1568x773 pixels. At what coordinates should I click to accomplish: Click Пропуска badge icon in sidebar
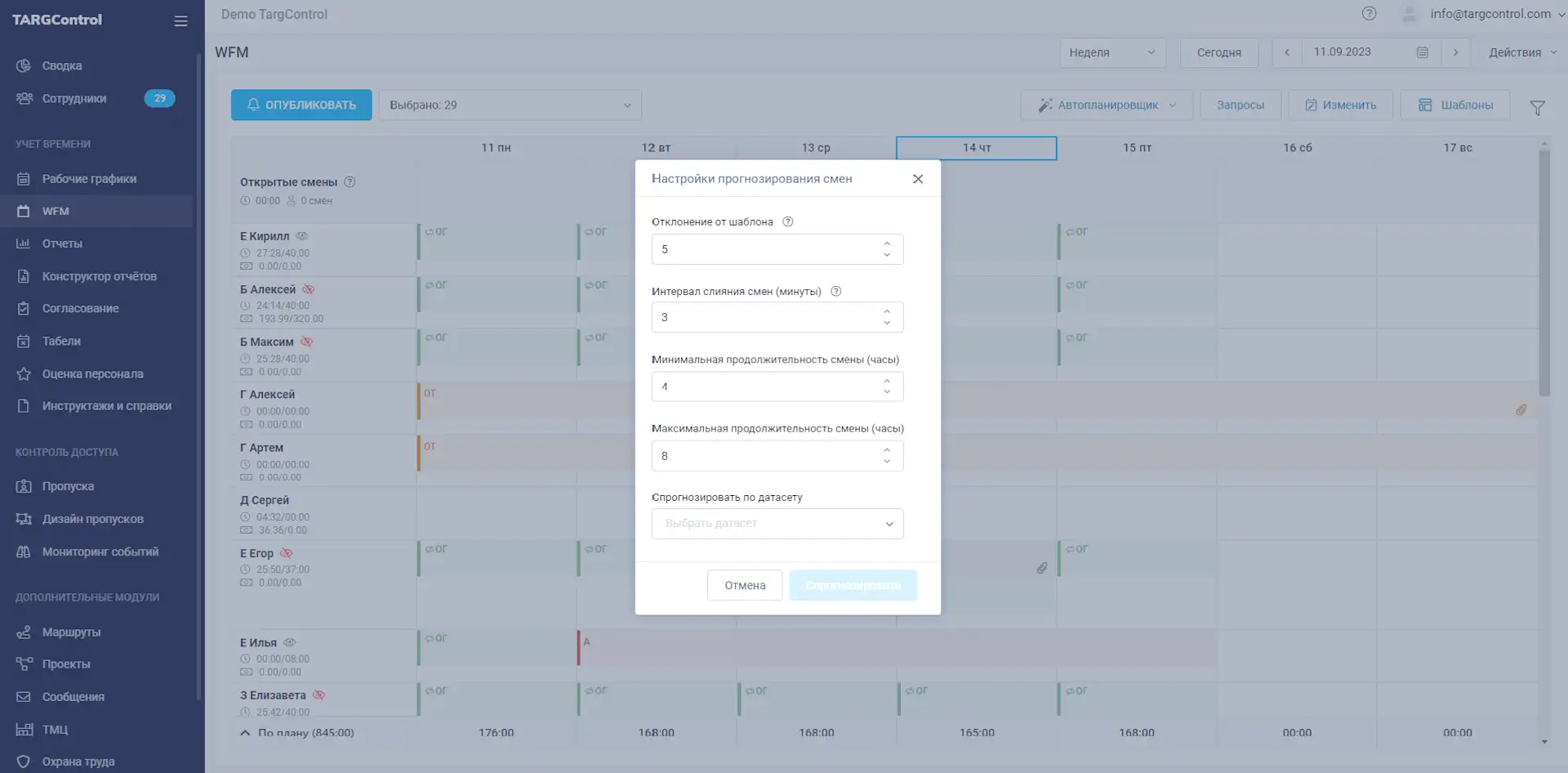point(24,486)
